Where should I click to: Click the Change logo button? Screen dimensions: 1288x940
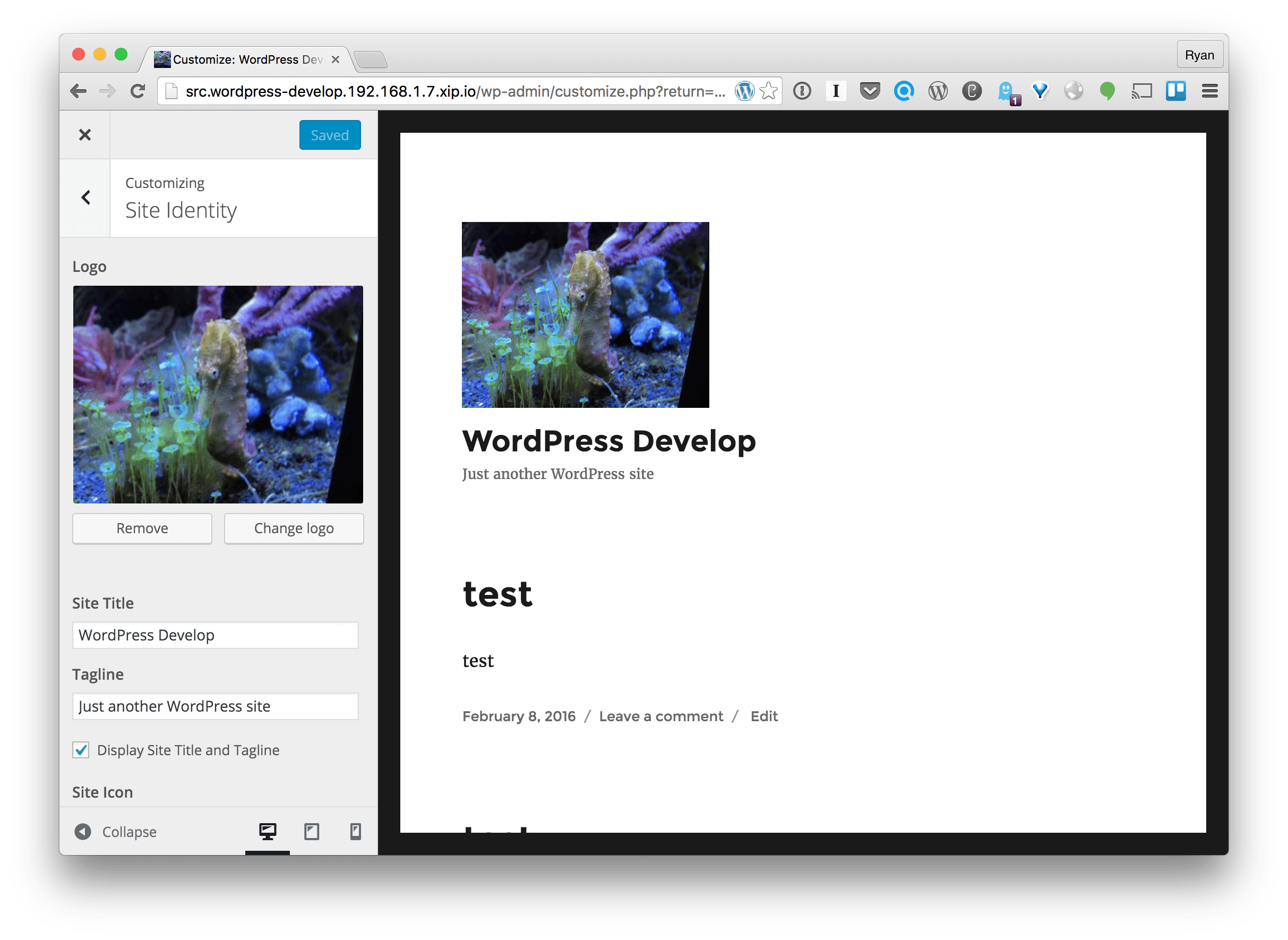coord(294,528)
